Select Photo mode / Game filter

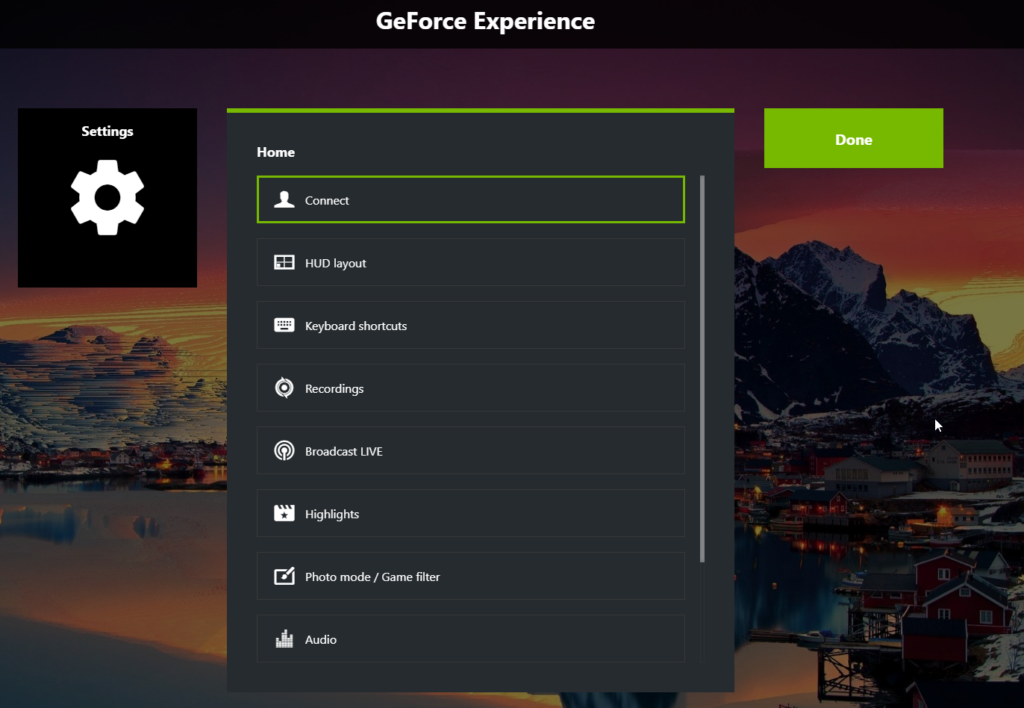(471, 575)
